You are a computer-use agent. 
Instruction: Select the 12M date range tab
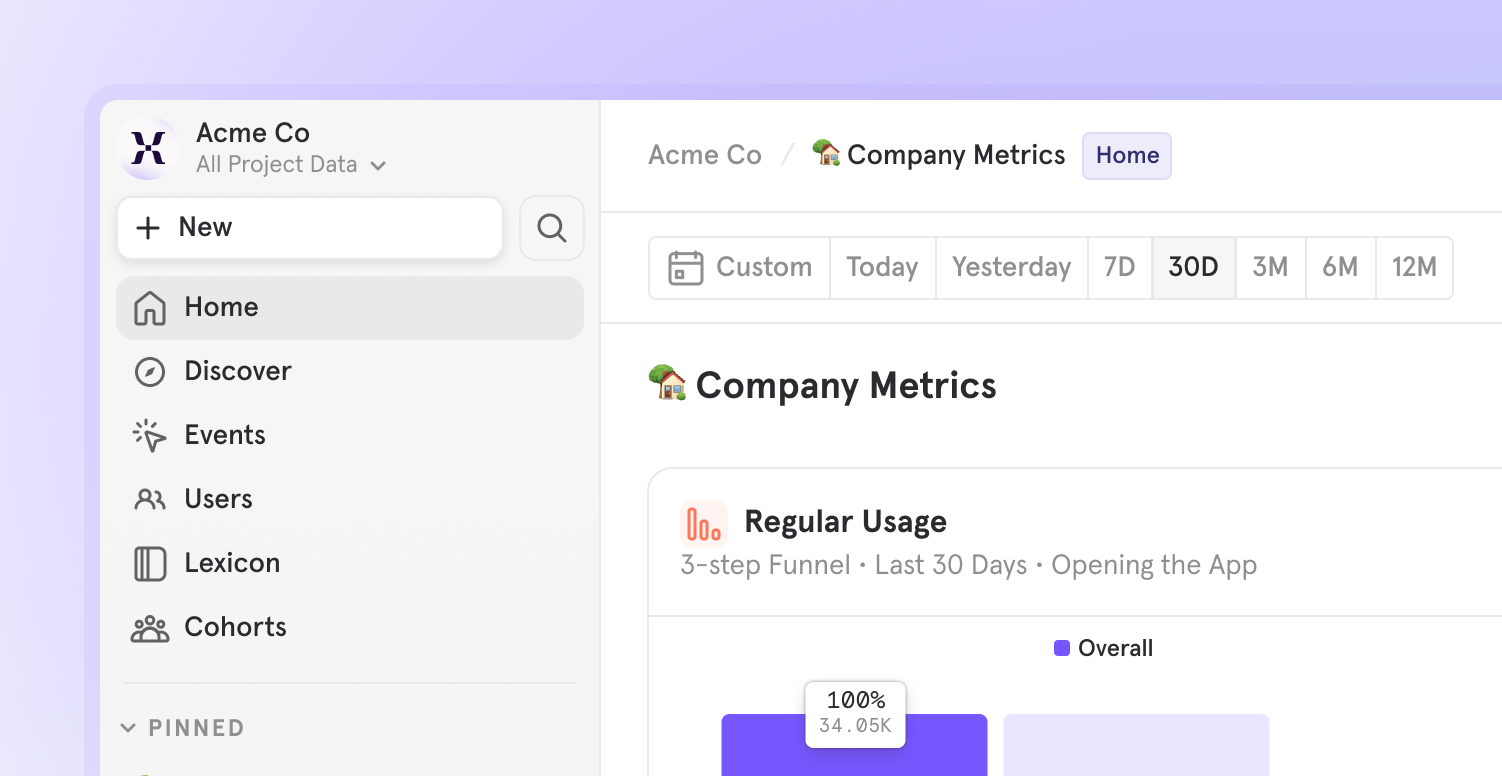point(1414,268)
